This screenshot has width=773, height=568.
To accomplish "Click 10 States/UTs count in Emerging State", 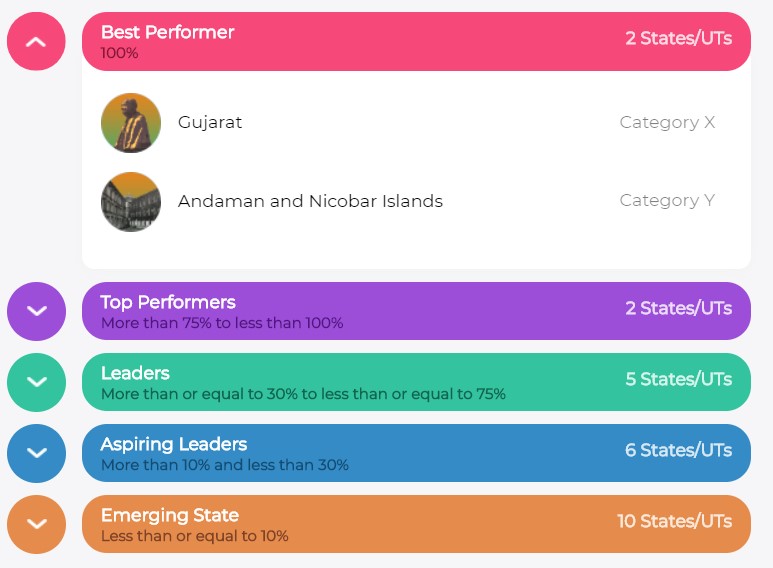I will (674, 521).
